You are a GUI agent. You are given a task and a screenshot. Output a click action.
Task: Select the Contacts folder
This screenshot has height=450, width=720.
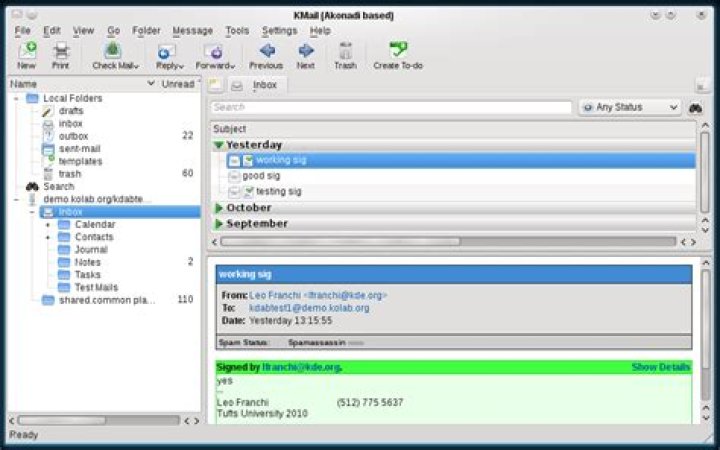(94, 237)
